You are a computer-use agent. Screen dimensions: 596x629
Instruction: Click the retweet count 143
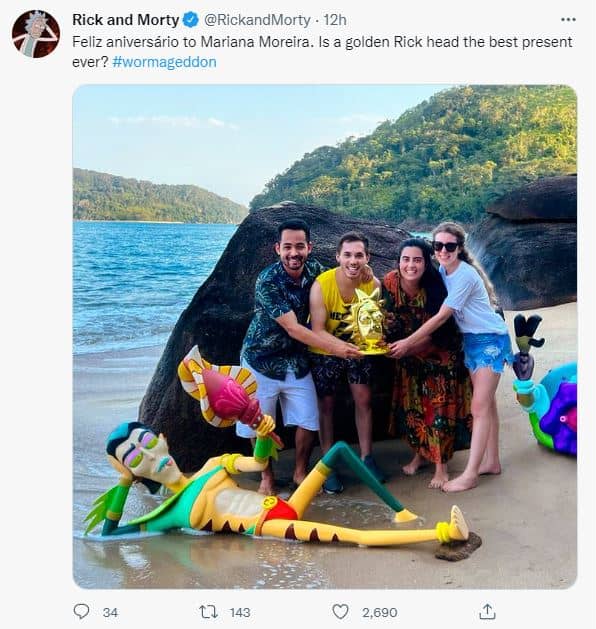point(240,612)
